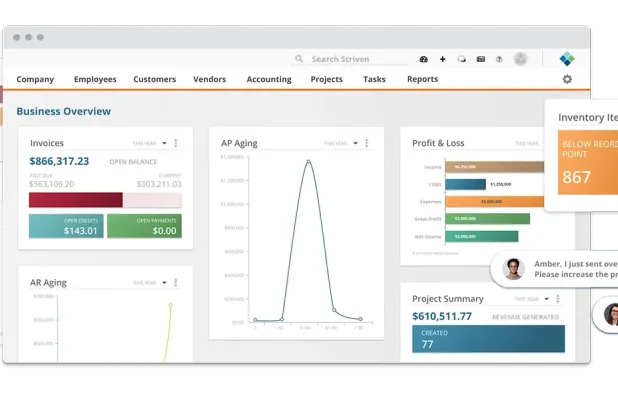Image resolution: width=618 pixels, height=394 pixels.
Task: Click the AR Aging widget title
Action: [x=48, y=283]
